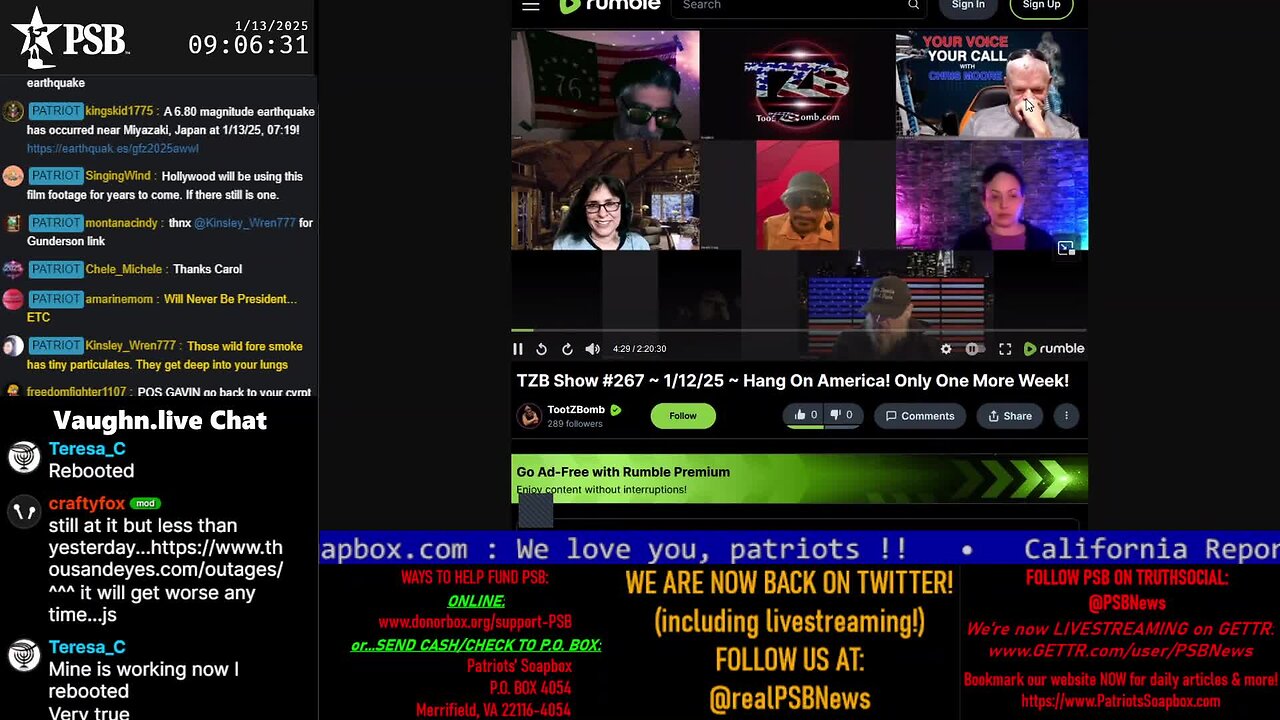Select username Chele_Michele in chat

123,269
